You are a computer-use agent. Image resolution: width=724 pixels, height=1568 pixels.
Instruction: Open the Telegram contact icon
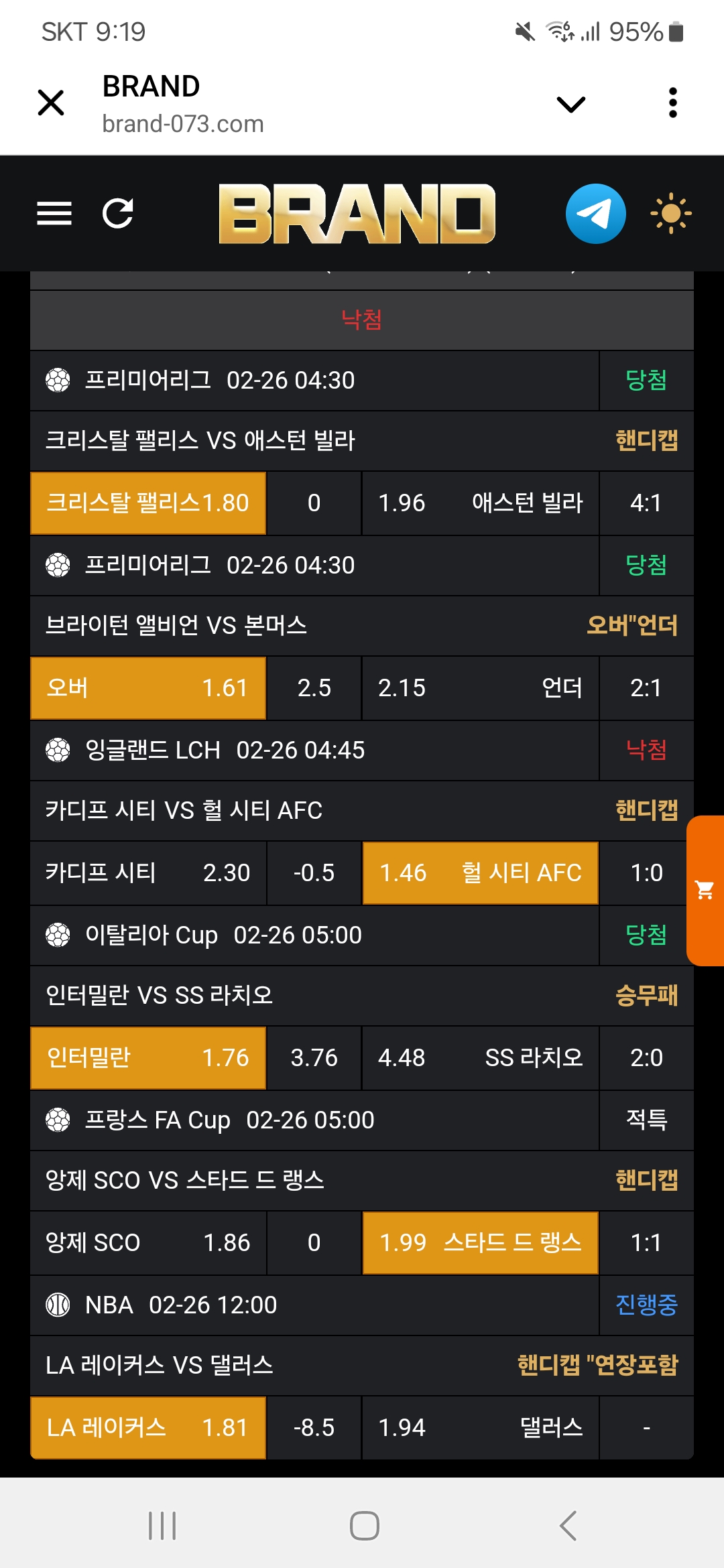click(x=595, y=214)
